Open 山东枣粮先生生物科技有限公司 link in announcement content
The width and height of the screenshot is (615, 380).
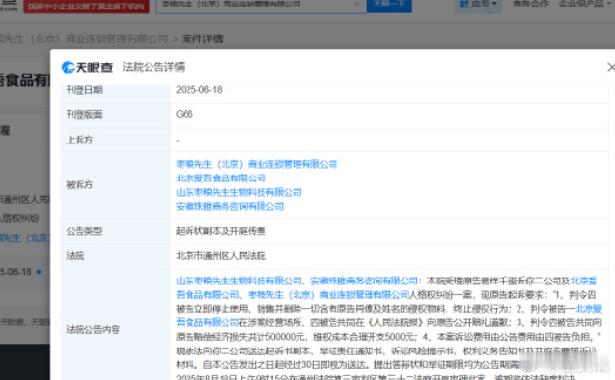coord(239,281)
